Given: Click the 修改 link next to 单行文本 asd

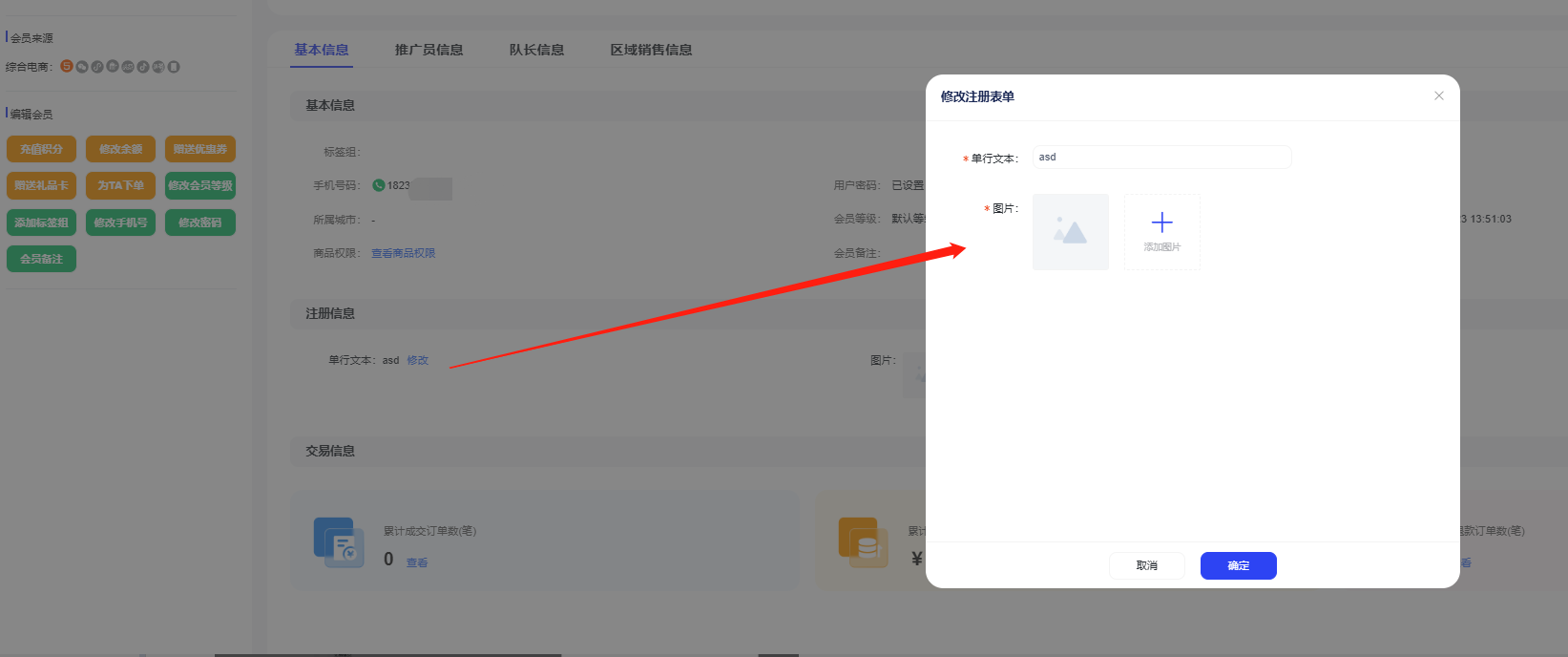Looking at the screenshot, I should (417, 360).
